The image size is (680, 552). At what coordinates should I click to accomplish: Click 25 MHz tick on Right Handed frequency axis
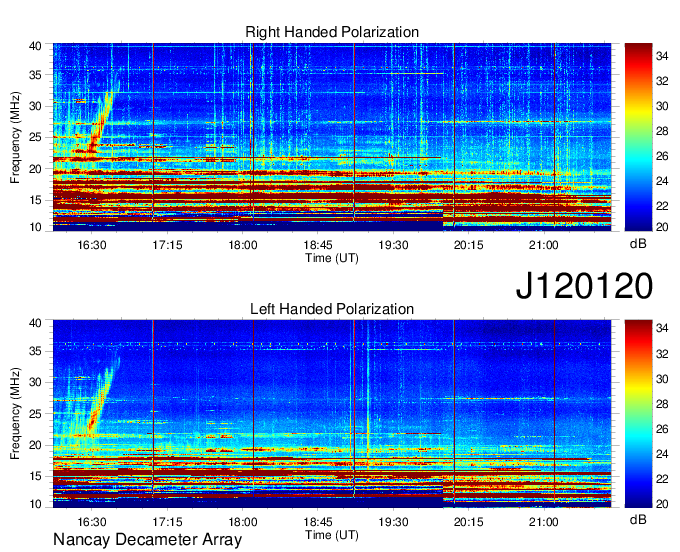(35, 137)
